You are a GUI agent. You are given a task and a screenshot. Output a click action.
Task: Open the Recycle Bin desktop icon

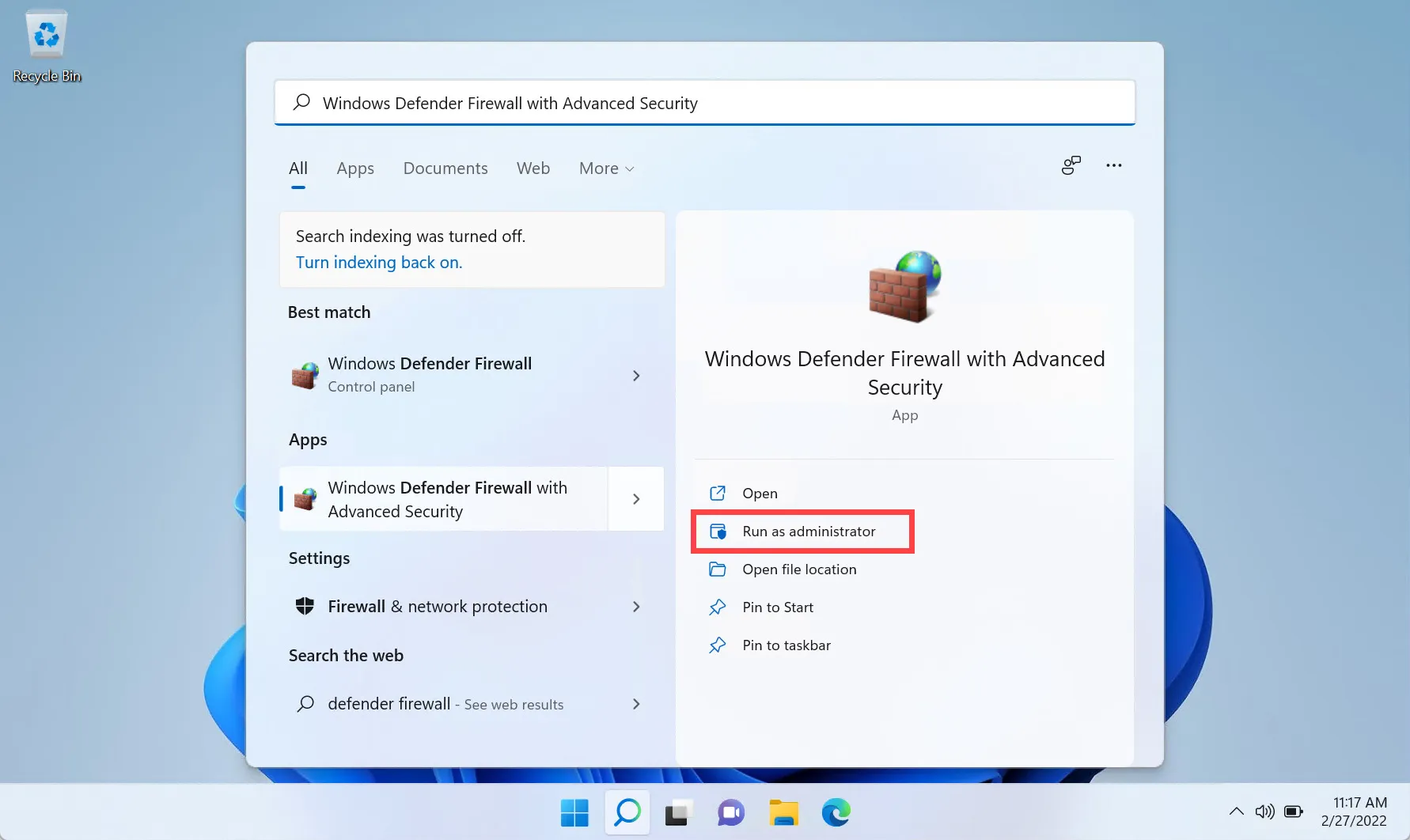(47, 46)
